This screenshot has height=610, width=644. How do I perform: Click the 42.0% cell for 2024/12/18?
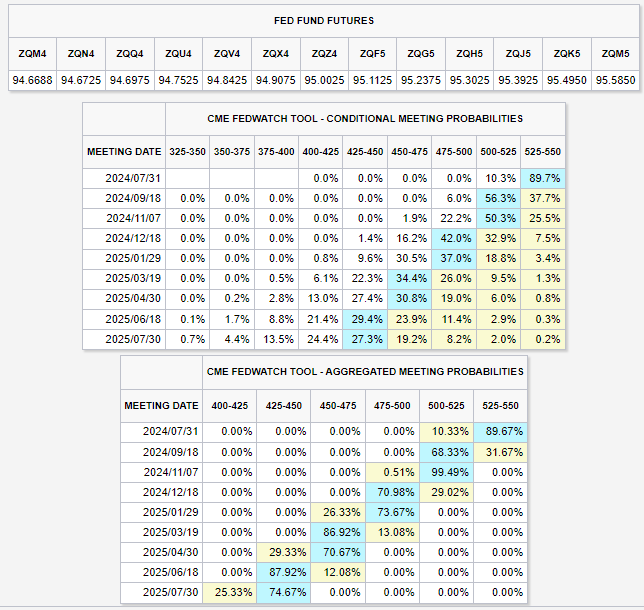coord(454,238)
